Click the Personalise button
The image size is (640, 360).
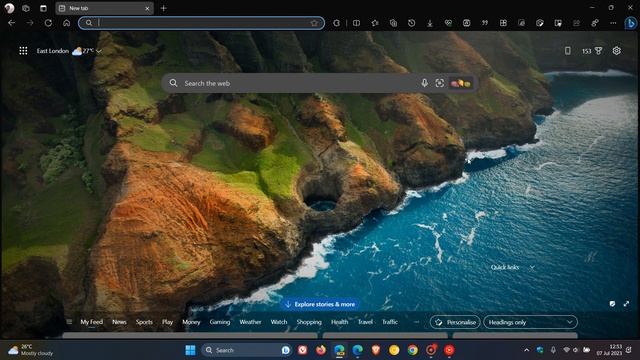click(456, 322)
